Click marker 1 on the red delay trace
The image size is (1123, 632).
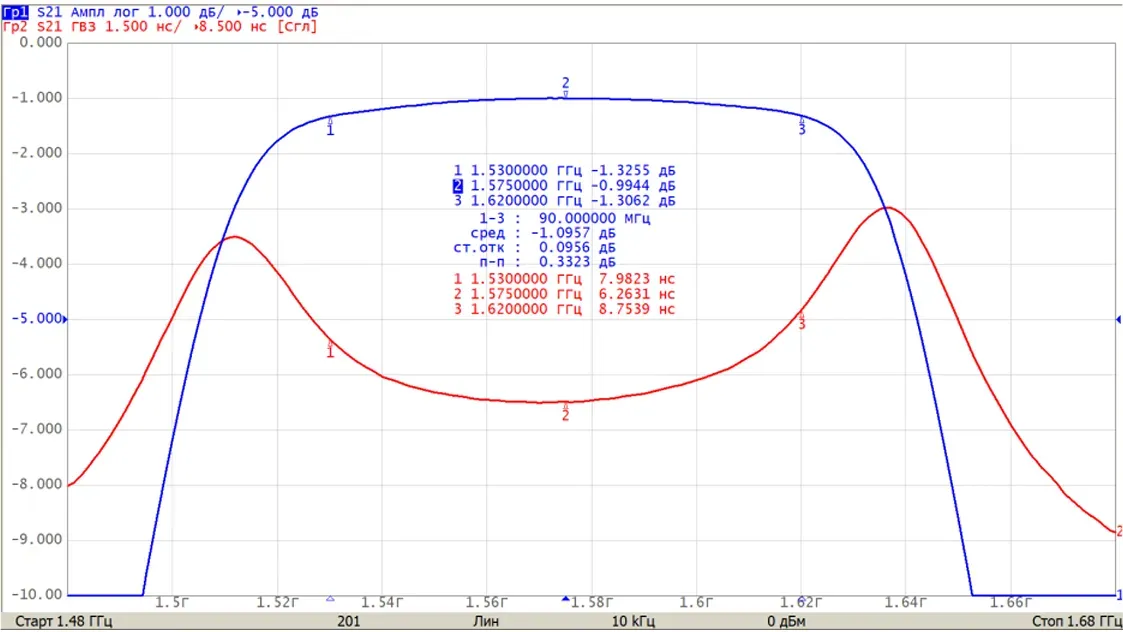point(330,349)
